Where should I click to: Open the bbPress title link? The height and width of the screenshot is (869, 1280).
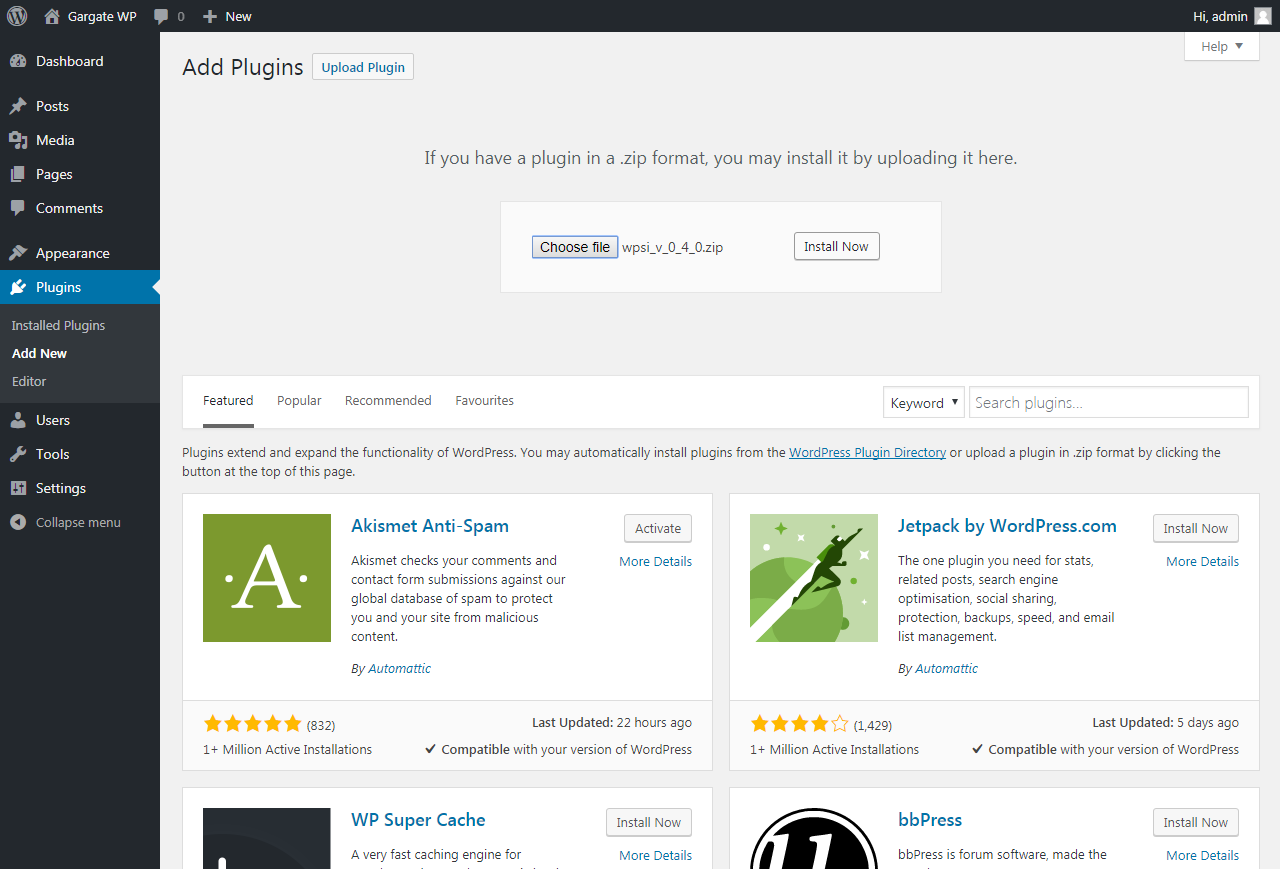tap(930, 820)
